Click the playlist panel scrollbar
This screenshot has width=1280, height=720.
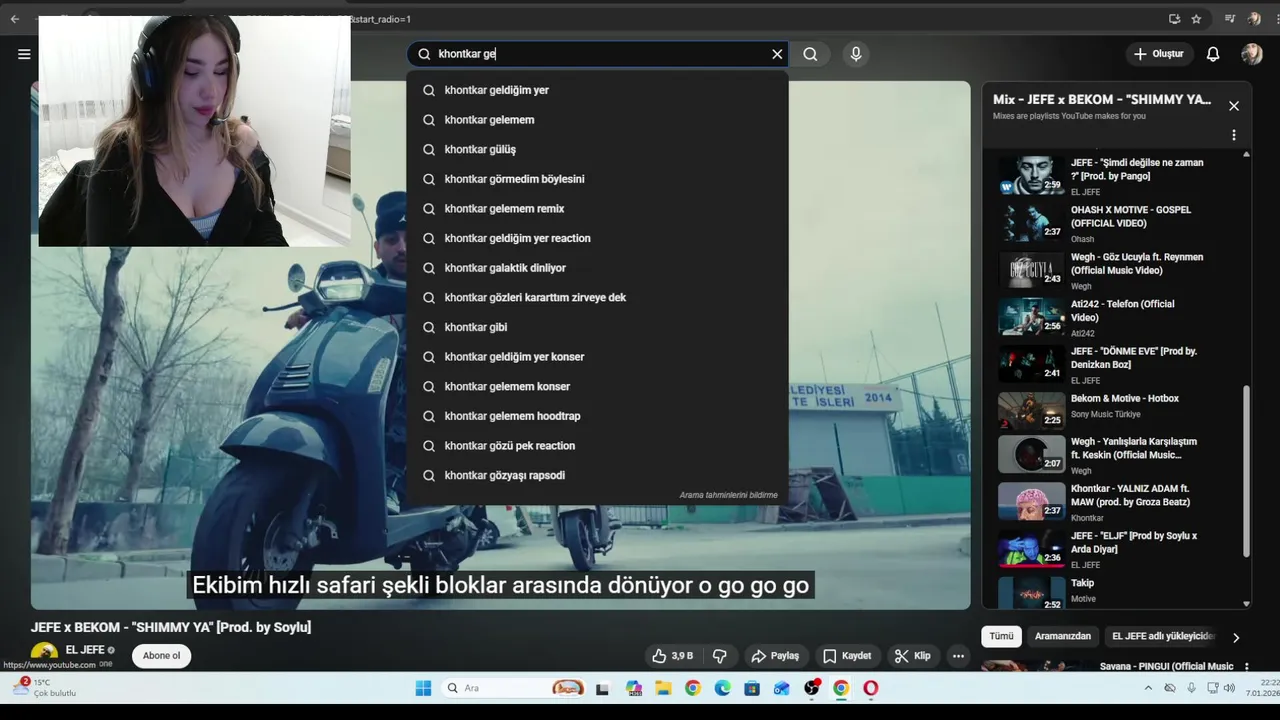(1246, 471)
